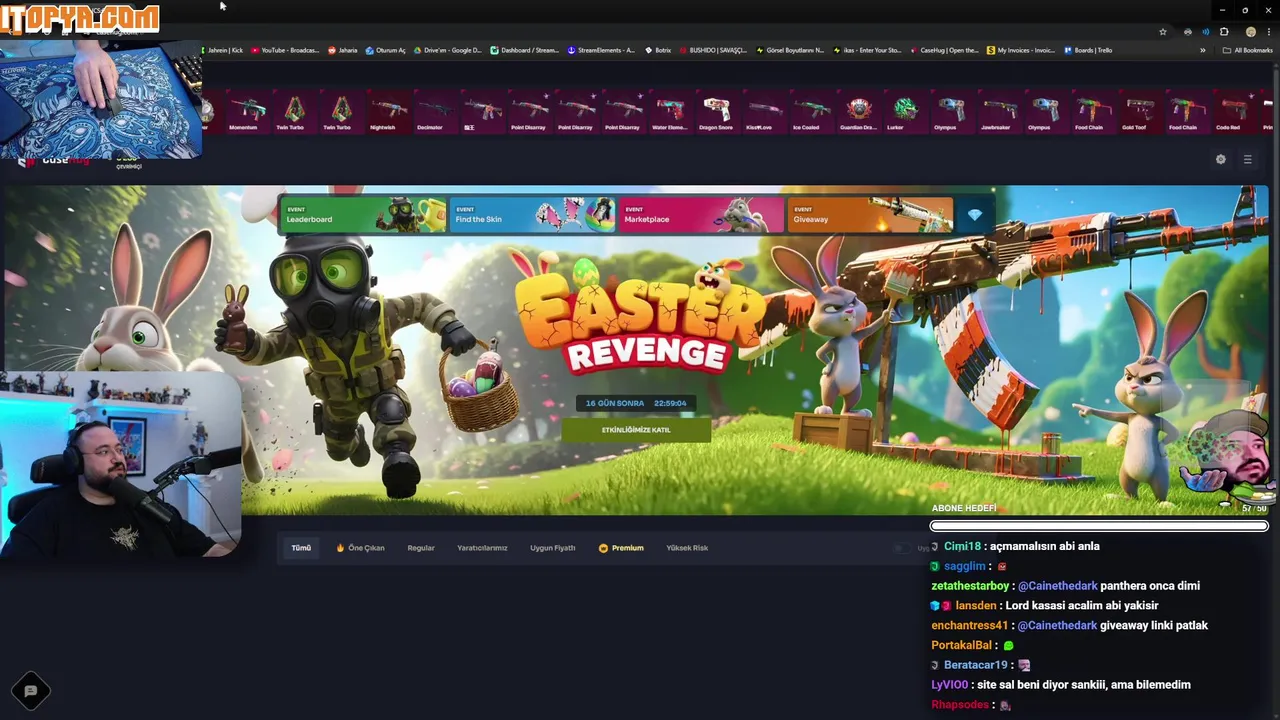Open the My Invoices bookmark
Image resolution: width=1280 pixels, height=720 pixels.
[x=1021, y=50]
